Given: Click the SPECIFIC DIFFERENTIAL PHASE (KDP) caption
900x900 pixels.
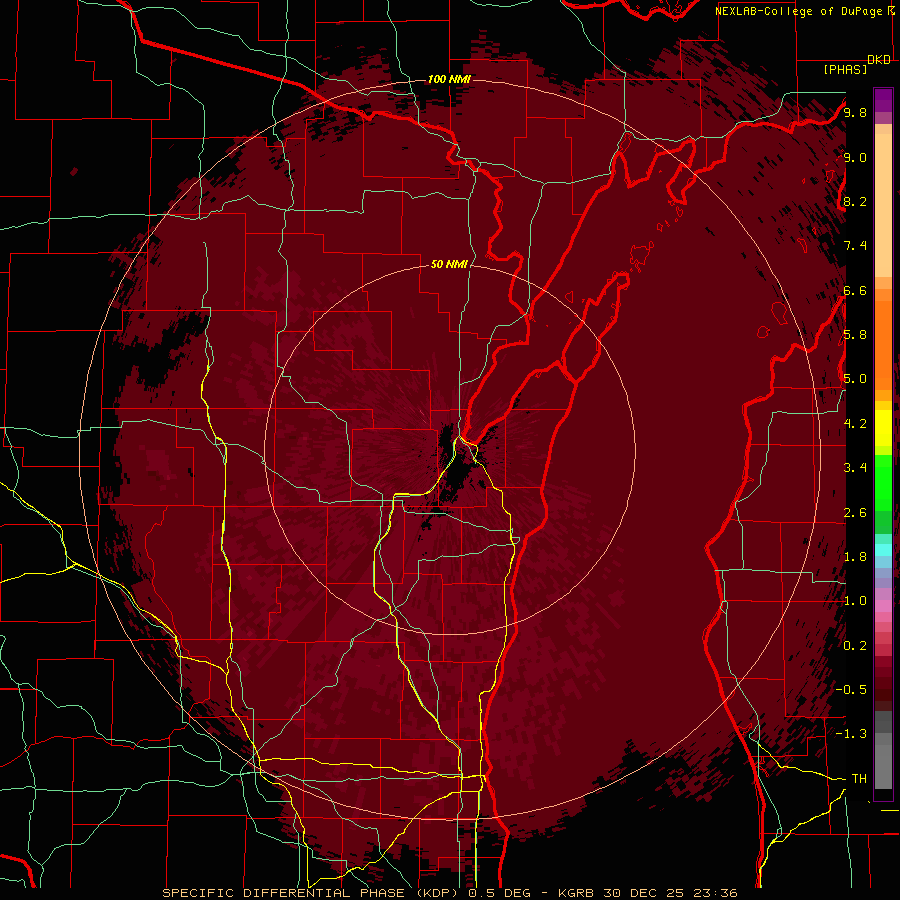Looking at the screenshot, I should 312,893.
